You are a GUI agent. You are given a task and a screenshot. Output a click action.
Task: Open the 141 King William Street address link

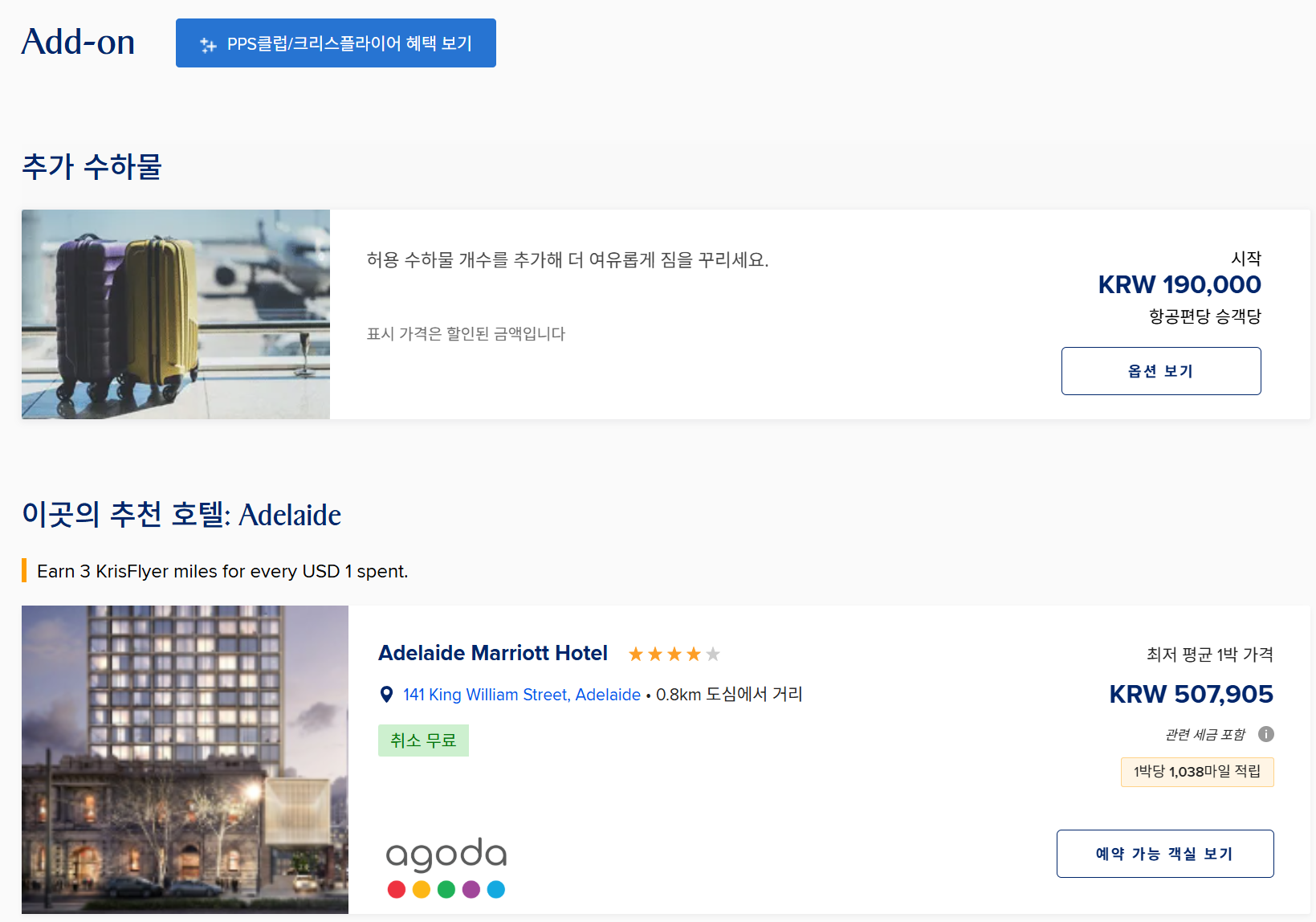(x=522, y=695)
